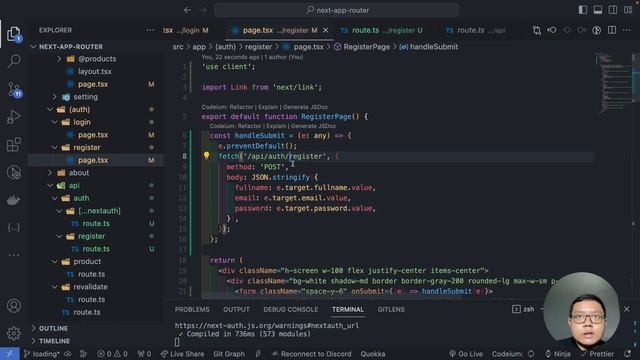Expand the OUTLINE section
The width and height of the screenshot is (640, 360).
pyautogui.click(x=53, y=328)
